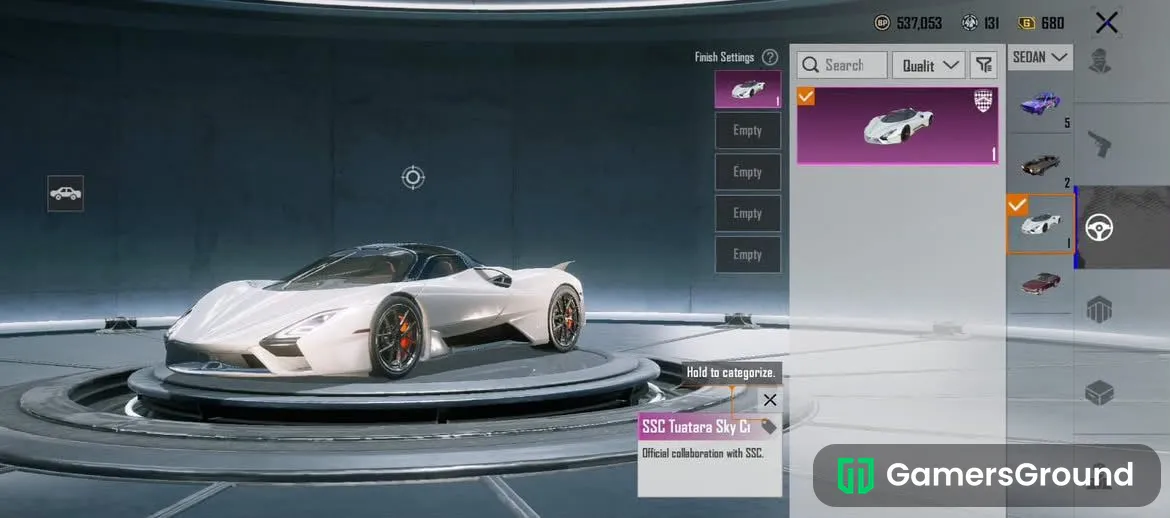
Task: Toggle the checkmark on white sedan thumbnail
Action: click(x=1017, y=205)
